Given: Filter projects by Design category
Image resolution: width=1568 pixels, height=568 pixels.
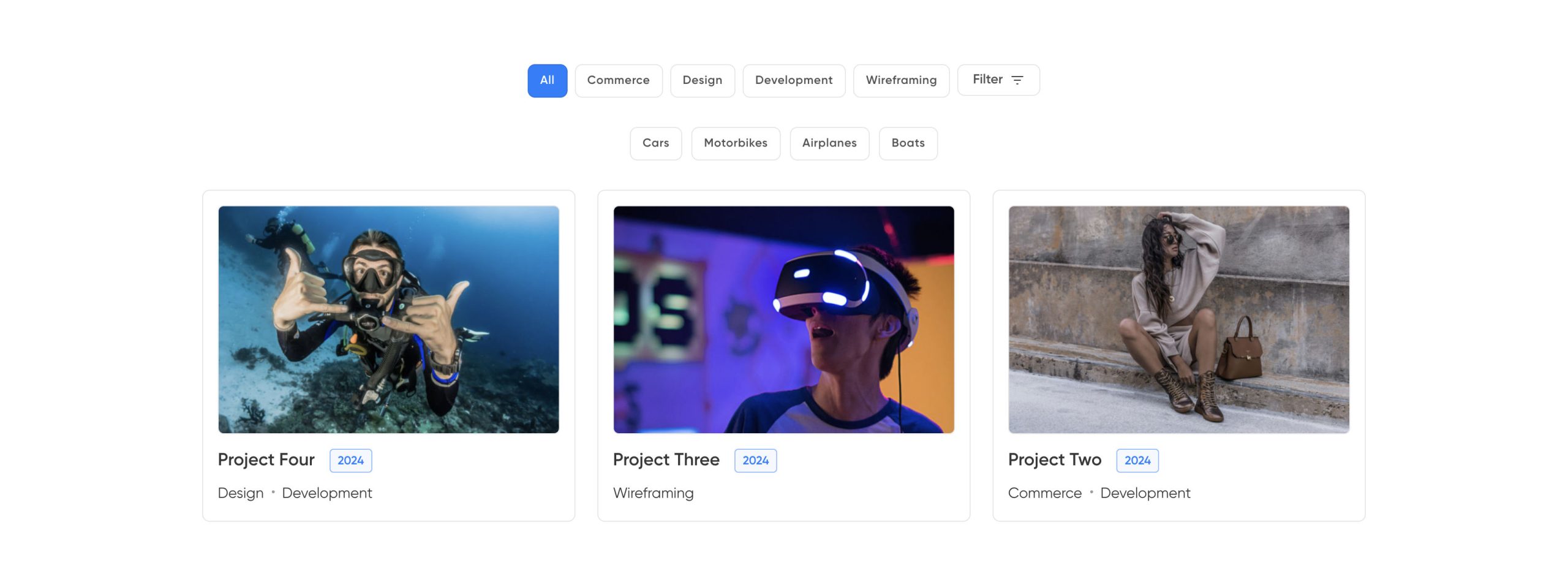Looking at the screenshot, I should (702, 80).
